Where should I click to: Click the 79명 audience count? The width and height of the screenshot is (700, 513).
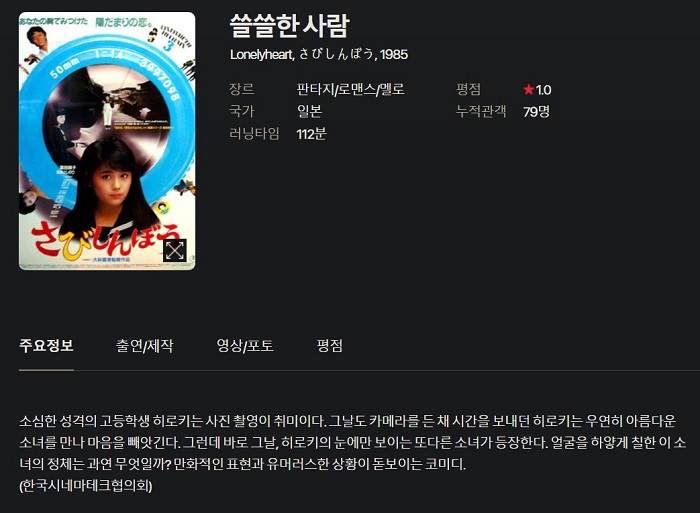pyautogui.click(x=537, y=111)
